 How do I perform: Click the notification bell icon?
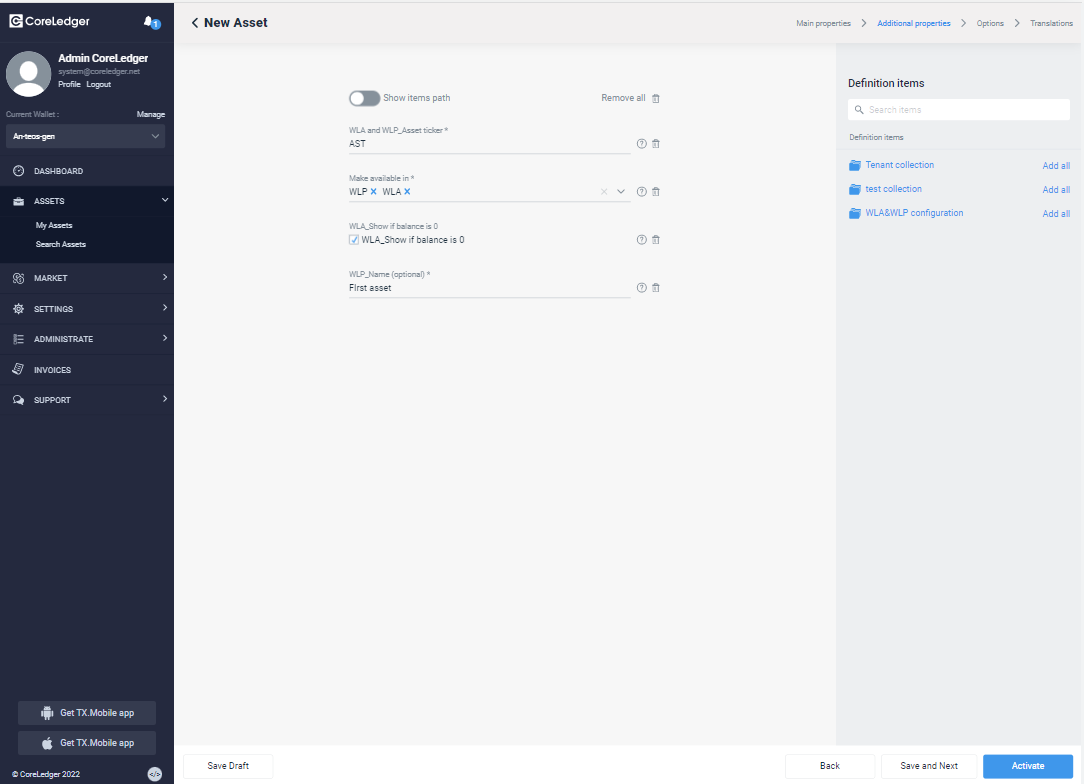(150, 21)
